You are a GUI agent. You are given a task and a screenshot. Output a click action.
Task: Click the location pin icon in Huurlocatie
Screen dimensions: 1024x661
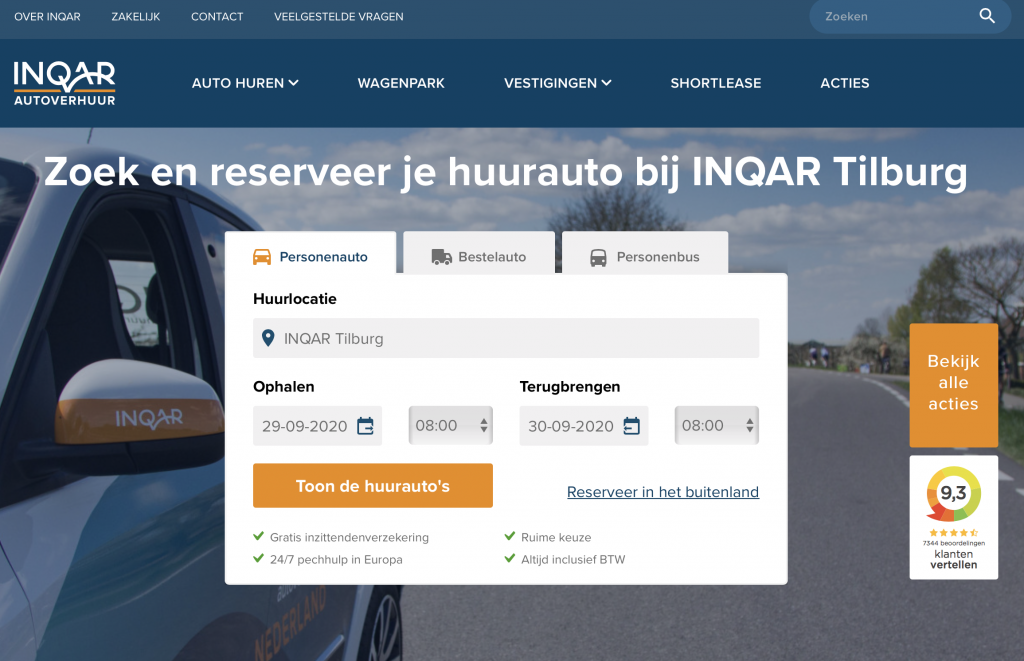[x=268, y=338]
